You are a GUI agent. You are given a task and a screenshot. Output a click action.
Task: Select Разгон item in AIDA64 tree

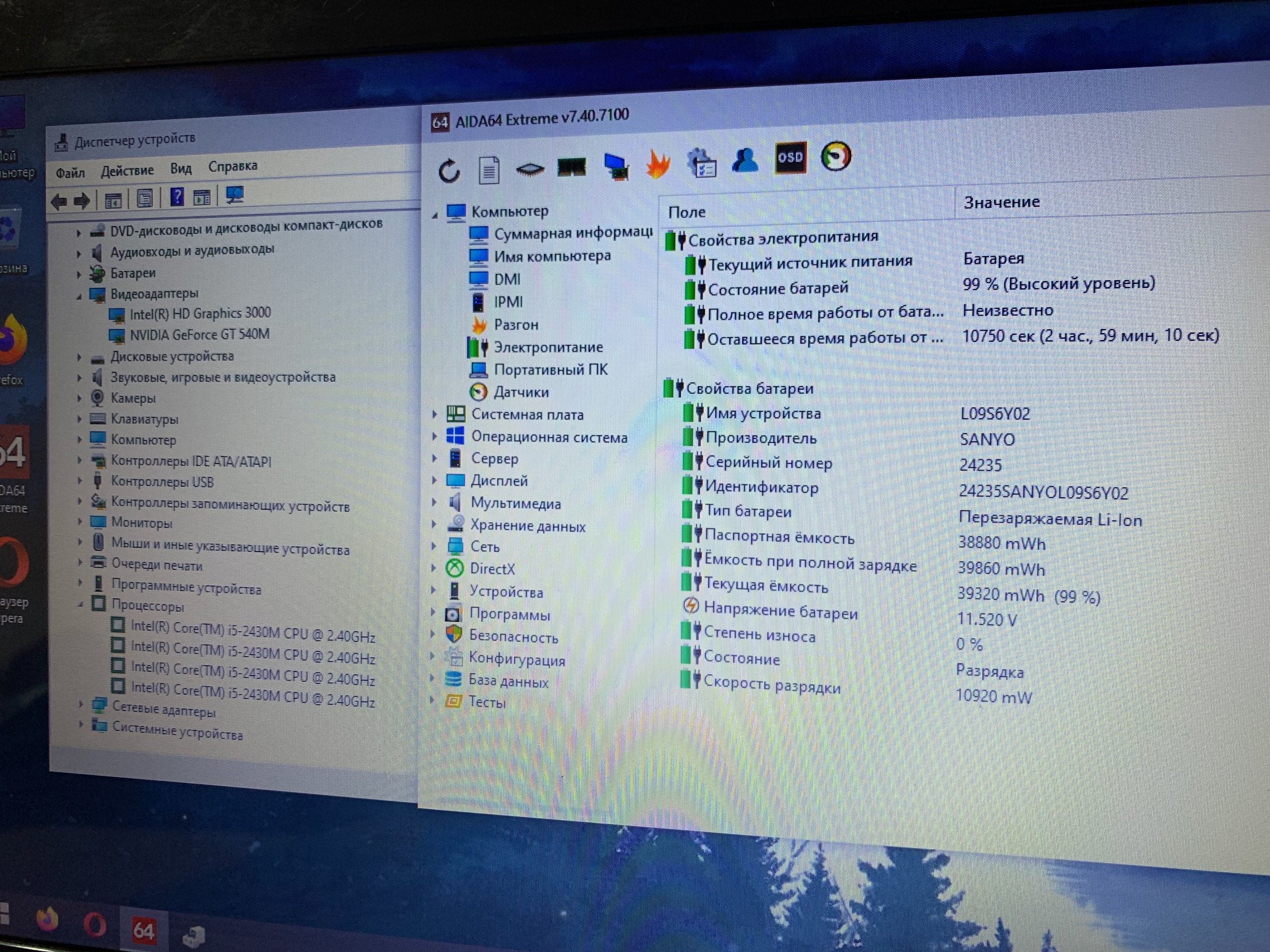[x=516, y=325]
